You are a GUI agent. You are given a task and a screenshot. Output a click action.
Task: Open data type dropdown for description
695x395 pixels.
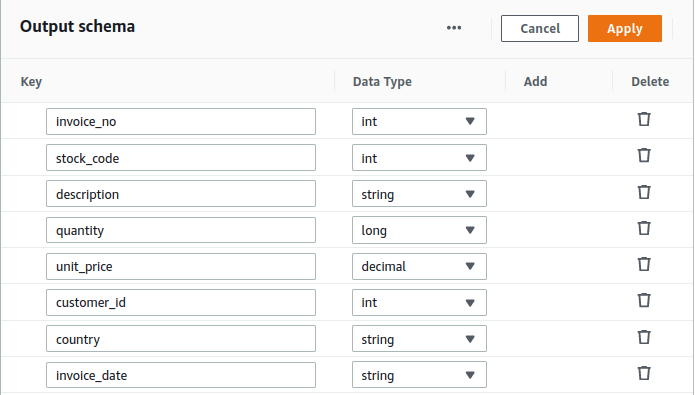click(x=419, y=194)
